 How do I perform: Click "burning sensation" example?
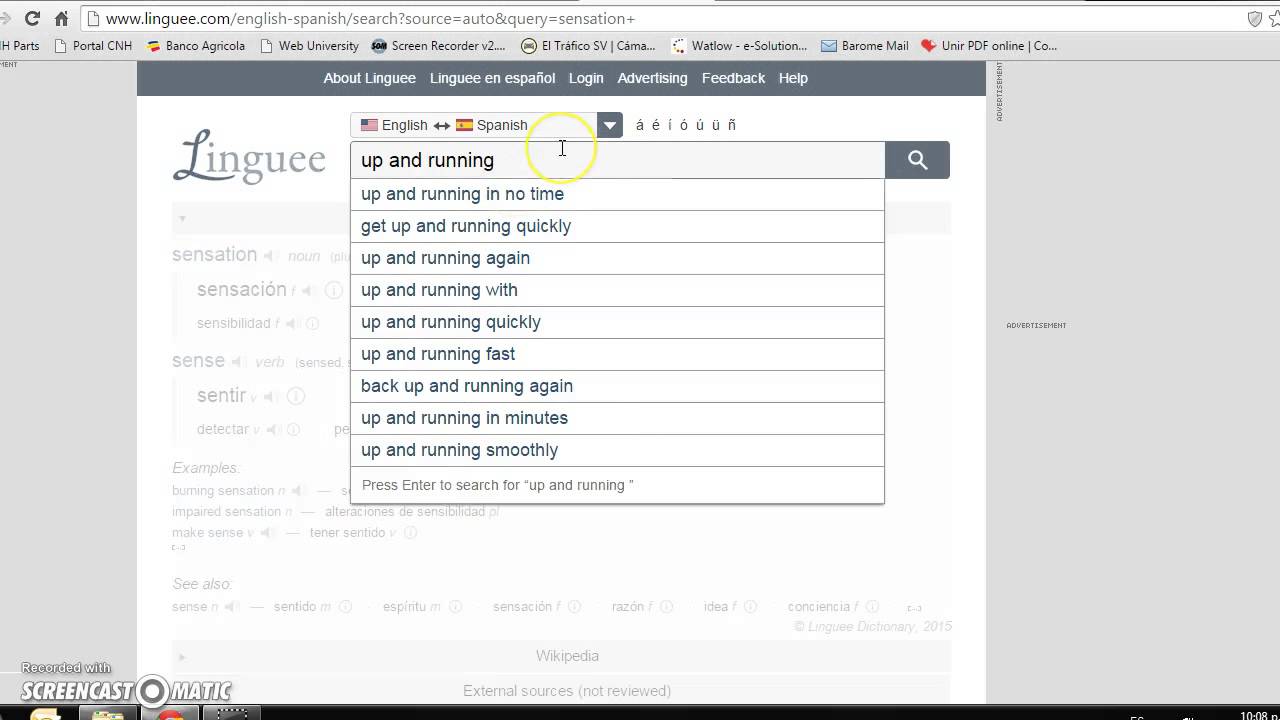pyautogui.click(x=223, y=491)
